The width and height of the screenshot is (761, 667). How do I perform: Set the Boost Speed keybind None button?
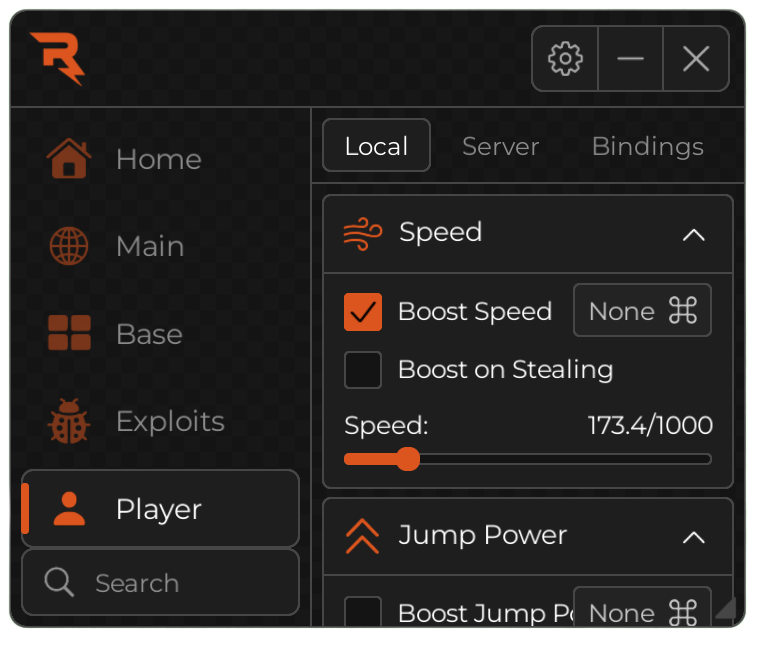point(642,310)
